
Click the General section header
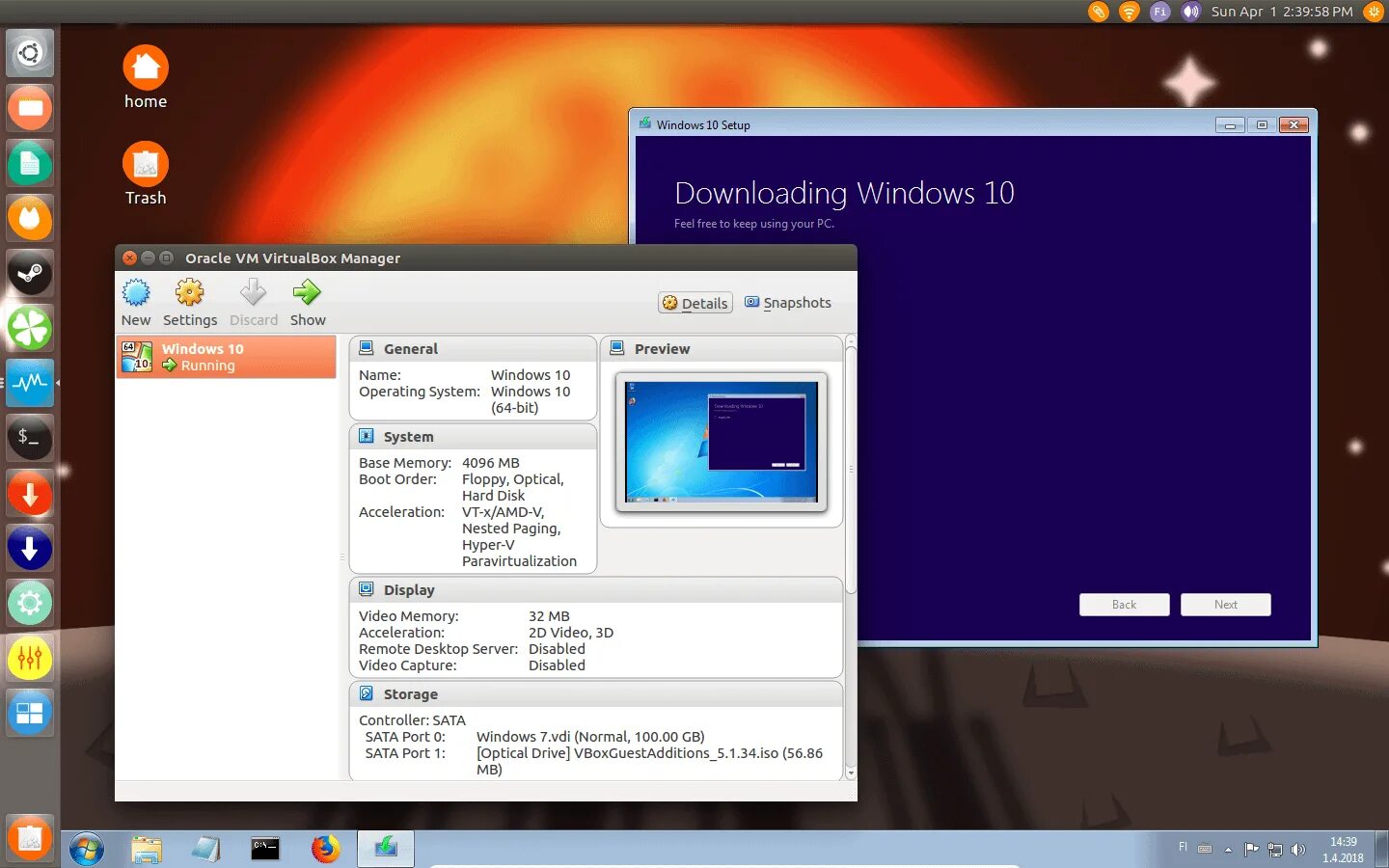[473, 349]
